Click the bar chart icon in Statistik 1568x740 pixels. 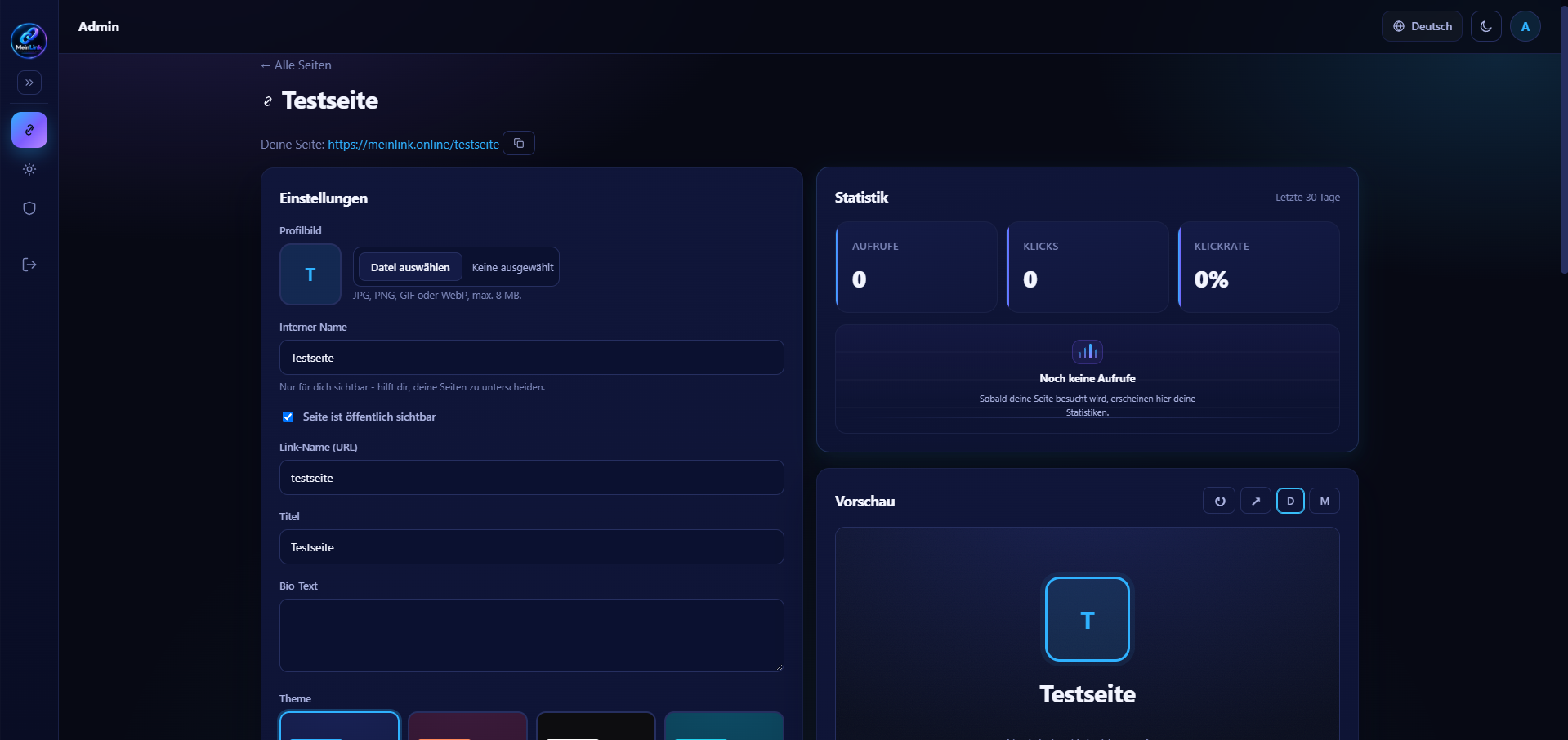click(x=1088, y=351)
